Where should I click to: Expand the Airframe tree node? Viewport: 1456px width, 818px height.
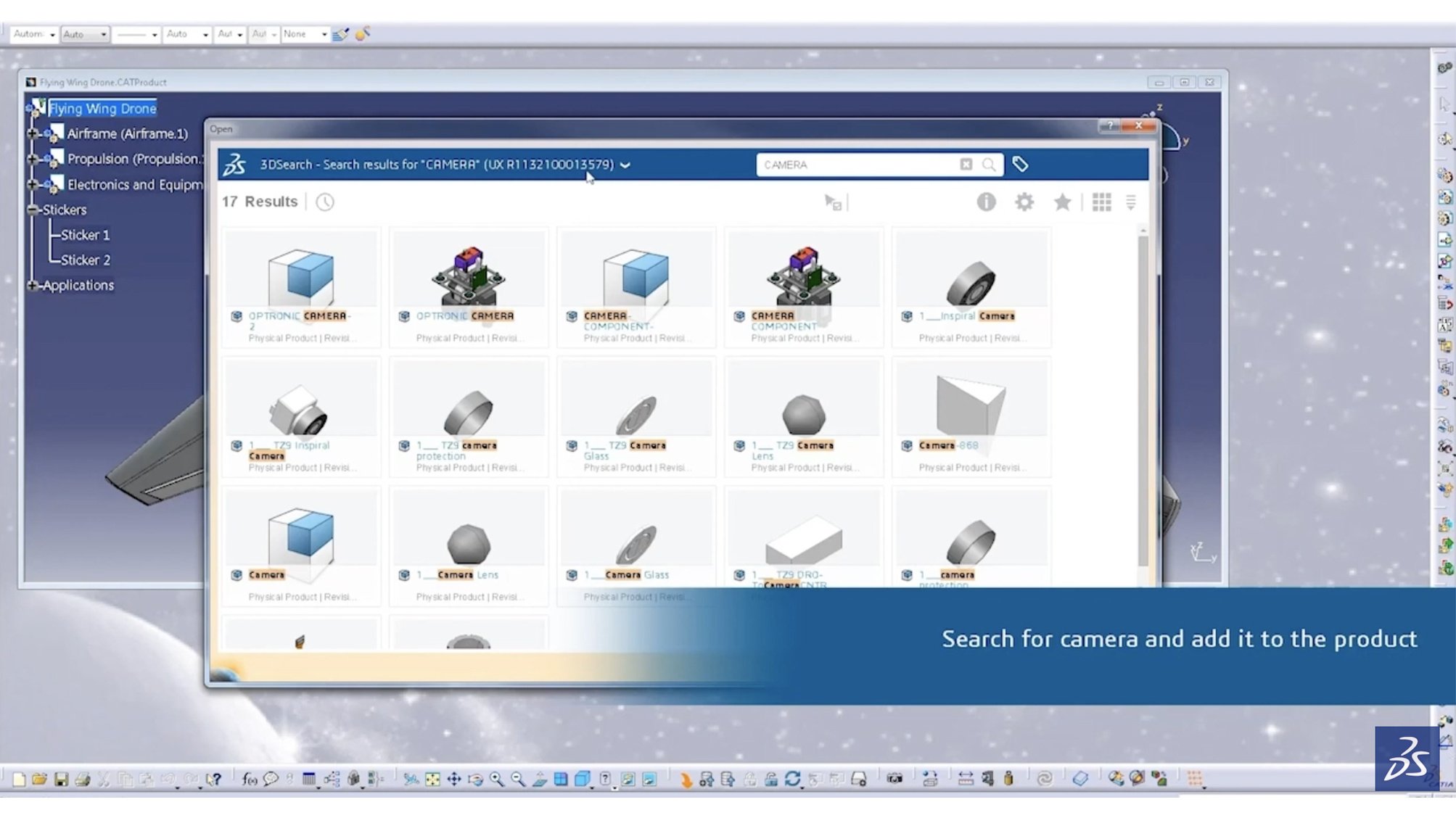point(33,133)
